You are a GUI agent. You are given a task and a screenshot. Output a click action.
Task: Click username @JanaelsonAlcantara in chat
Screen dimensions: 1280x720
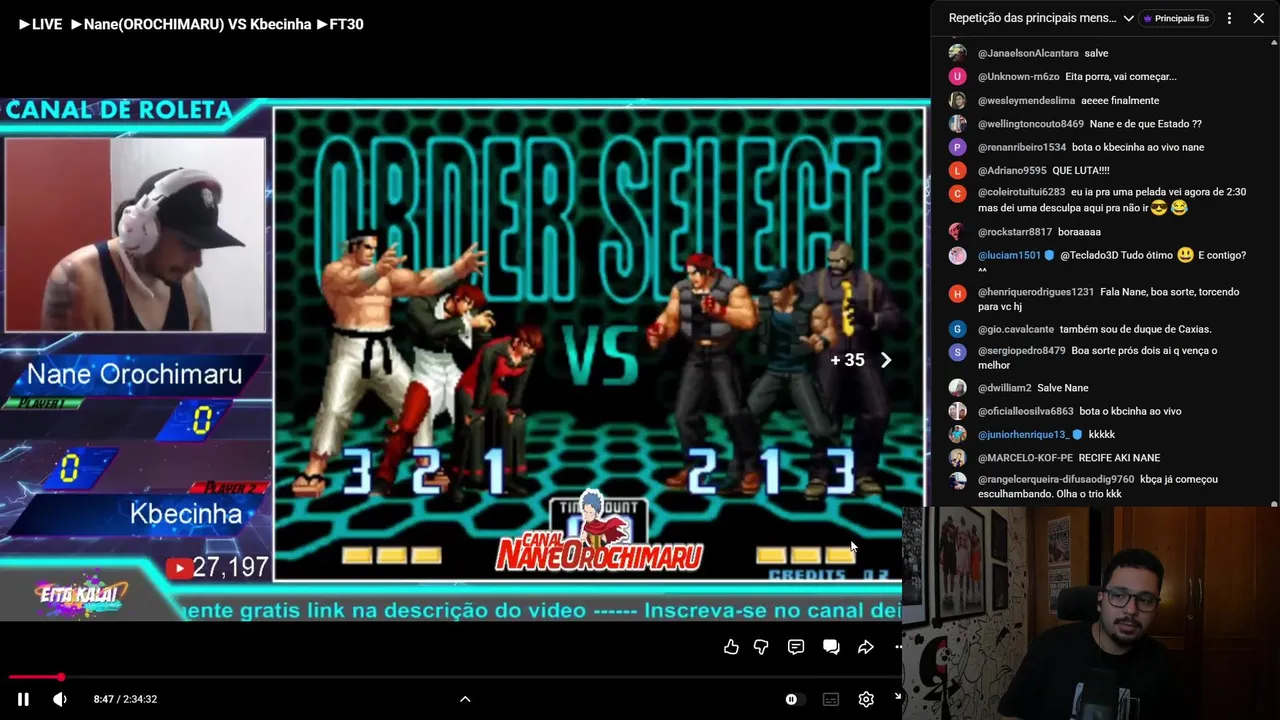click(x=1028, y=53)
